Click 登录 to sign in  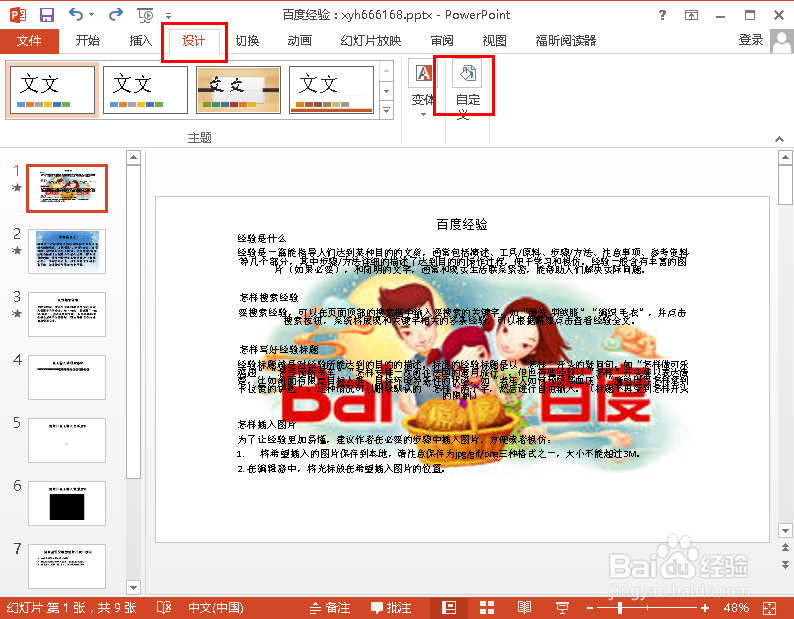[x=751, y=40]
